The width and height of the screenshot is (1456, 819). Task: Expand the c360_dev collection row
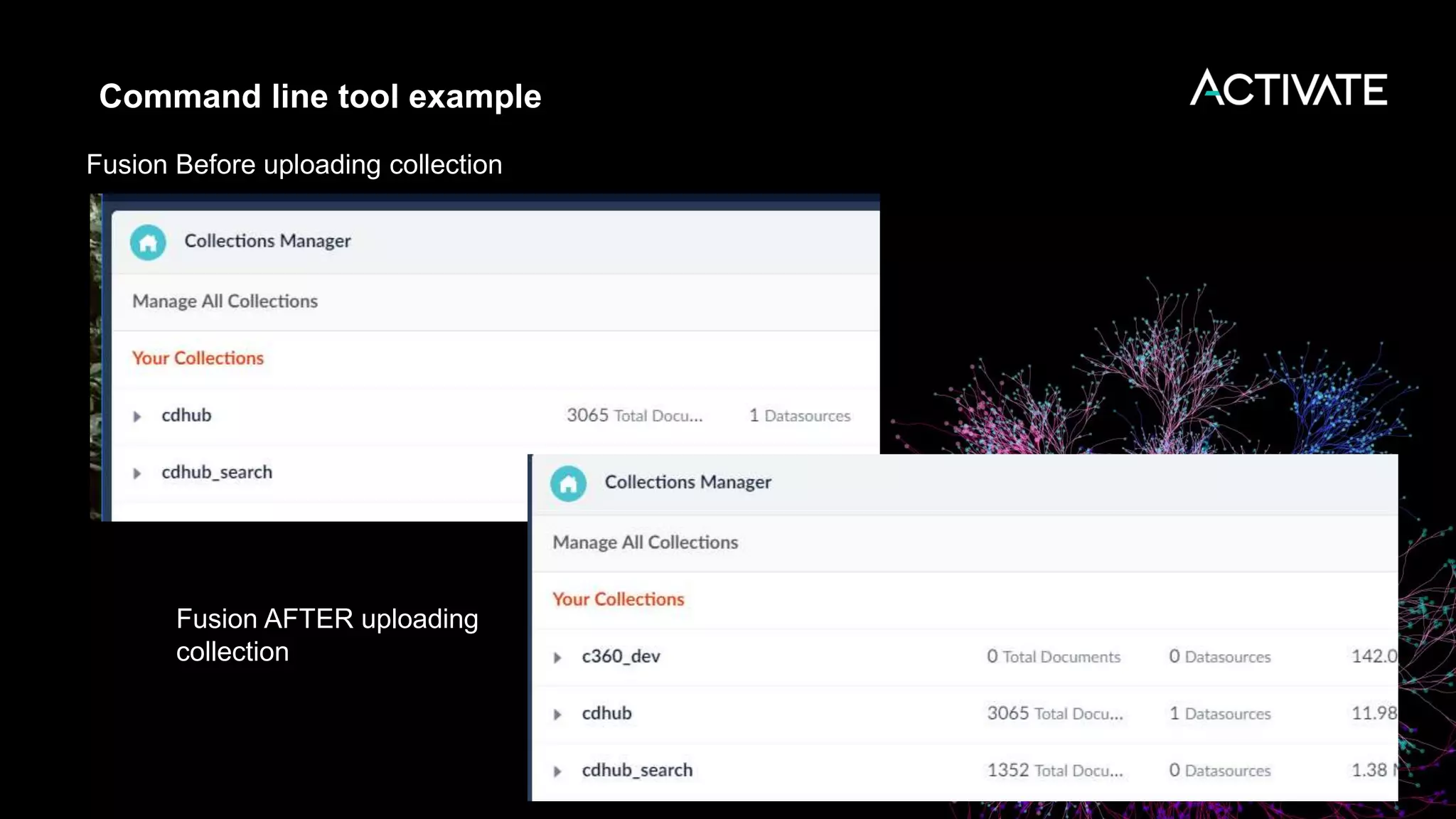[x=557, y=658]
